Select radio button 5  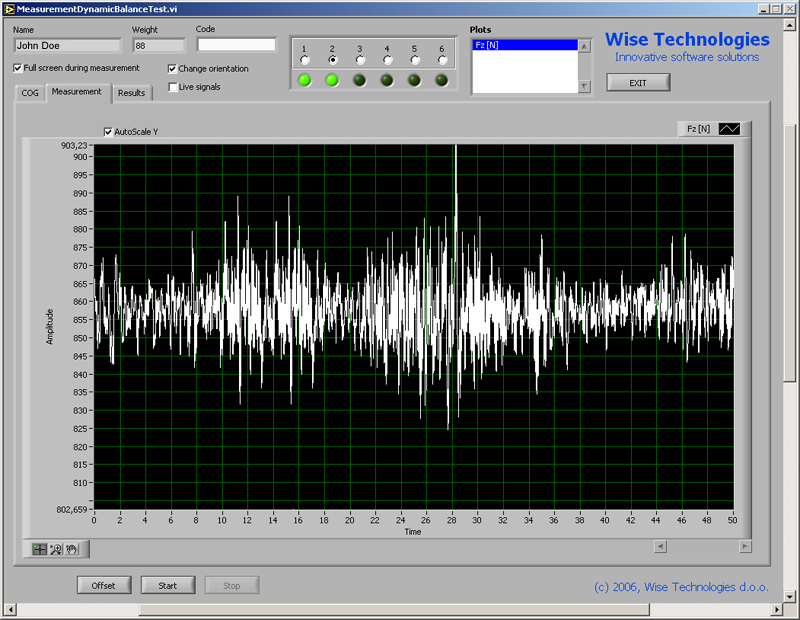pyautogui.click(x=415, y=60)
